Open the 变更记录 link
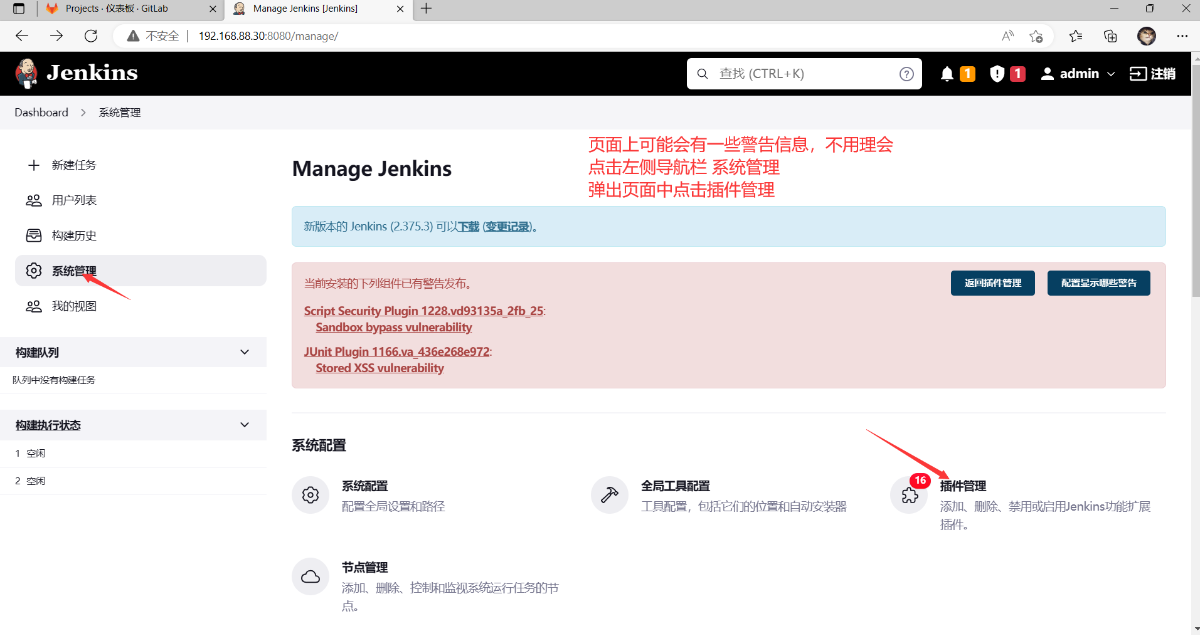This screenshot has width=1200, height=635. coord(507,227)
